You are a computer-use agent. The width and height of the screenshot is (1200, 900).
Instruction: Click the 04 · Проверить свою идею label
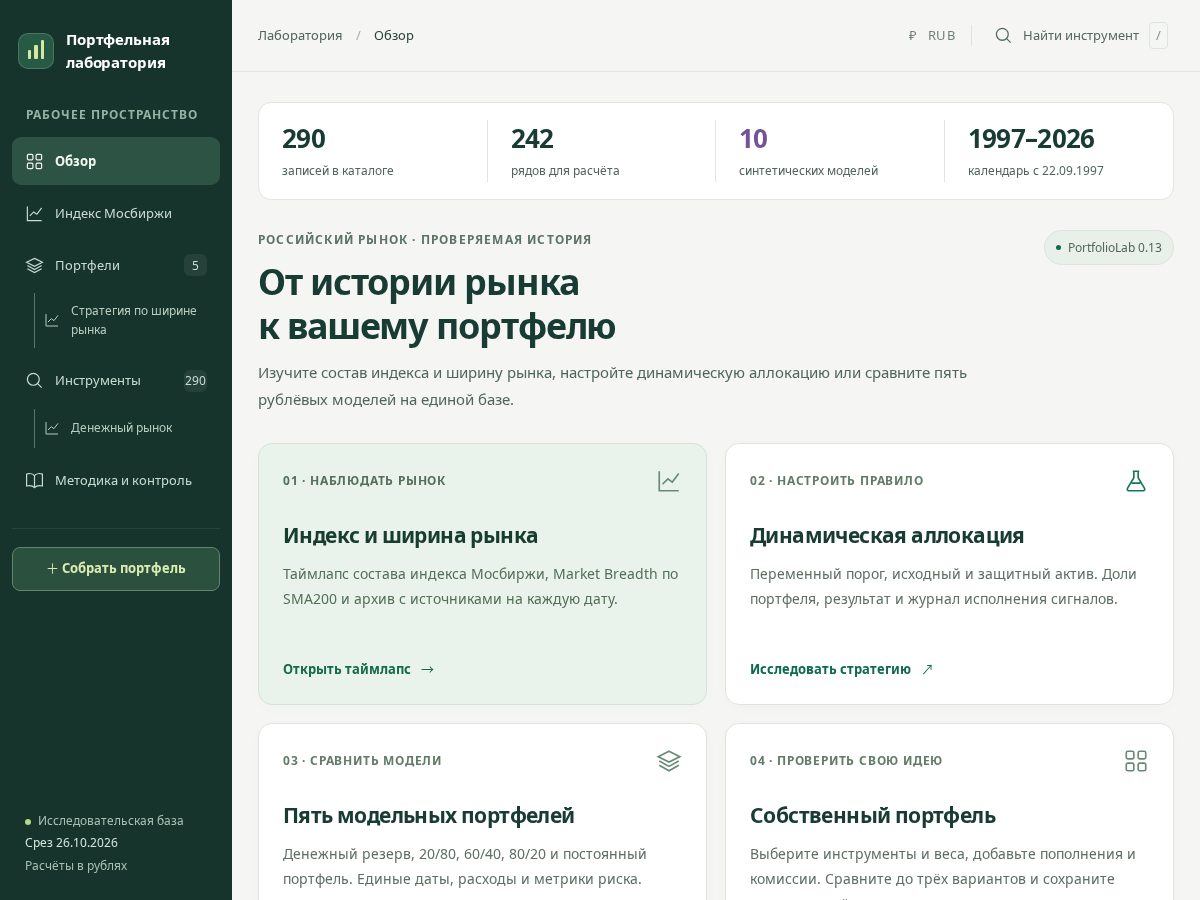[846, 761]
